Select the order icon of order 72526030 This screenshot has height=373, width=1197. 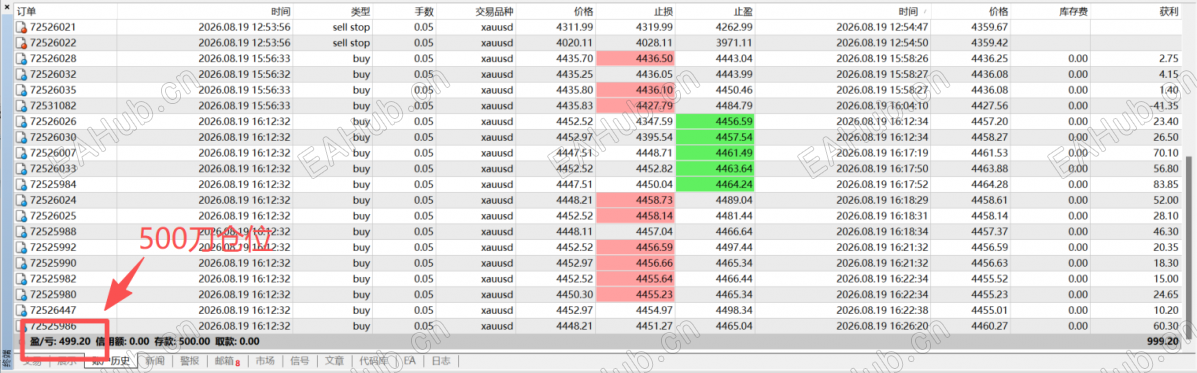click(21, 137)
